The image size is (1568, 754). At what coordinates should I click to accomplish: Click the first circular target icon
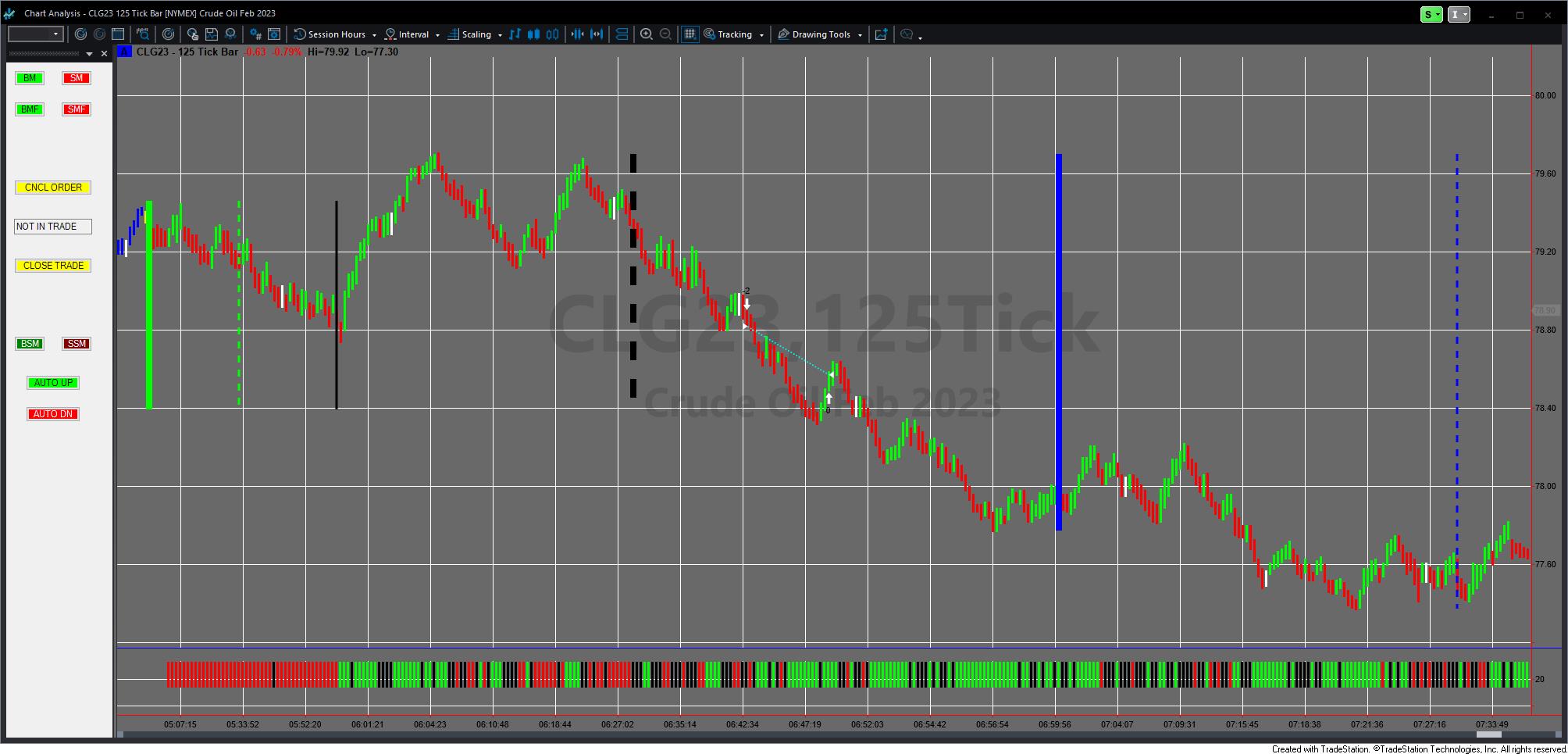pyautogui.click(x=80, y=34)
